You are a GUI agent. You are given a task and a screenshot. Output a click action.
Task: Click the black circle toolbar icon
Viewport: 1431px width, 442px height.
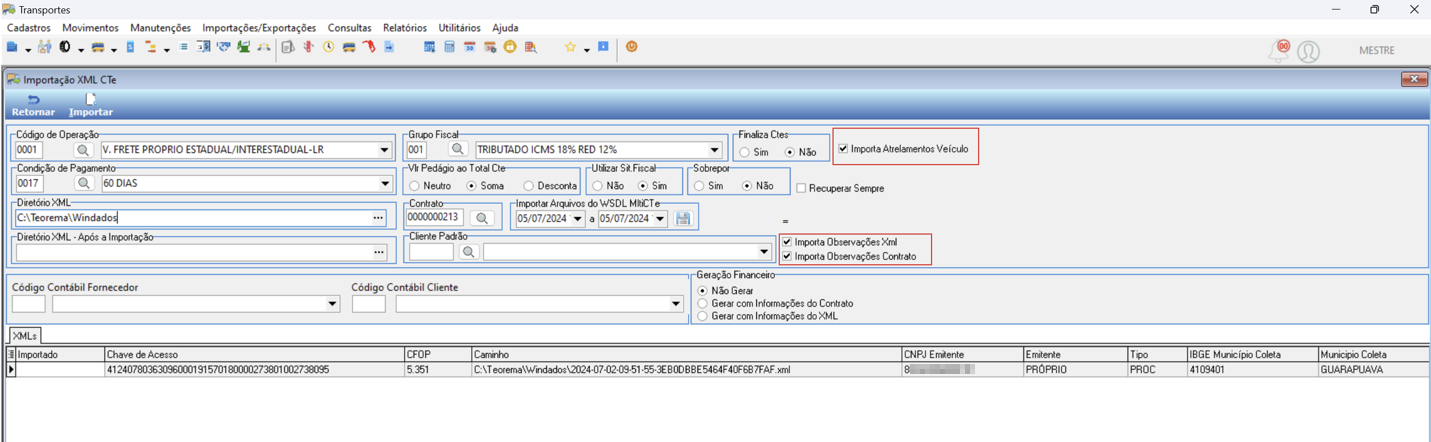65,47
